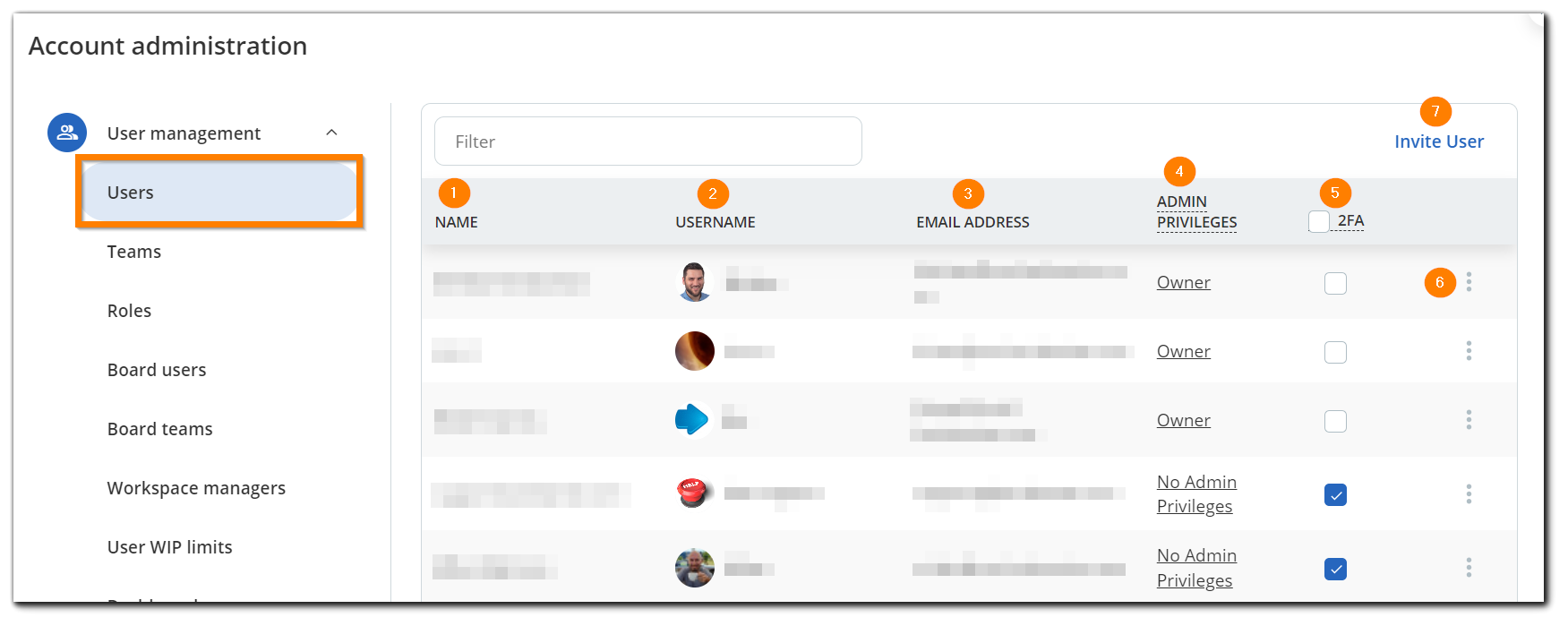Click the Owner link on the first row
1568x626 pixels.
coord(1183,282)
